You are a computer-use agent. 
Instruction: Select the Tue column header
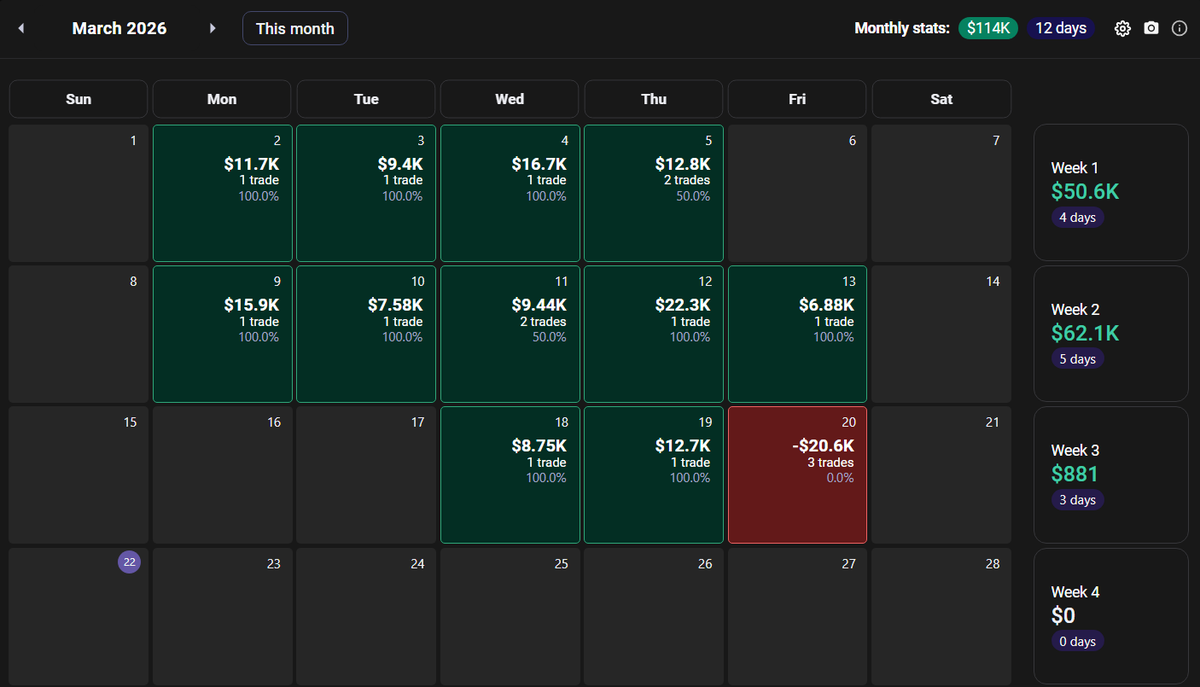pos(366,99)
